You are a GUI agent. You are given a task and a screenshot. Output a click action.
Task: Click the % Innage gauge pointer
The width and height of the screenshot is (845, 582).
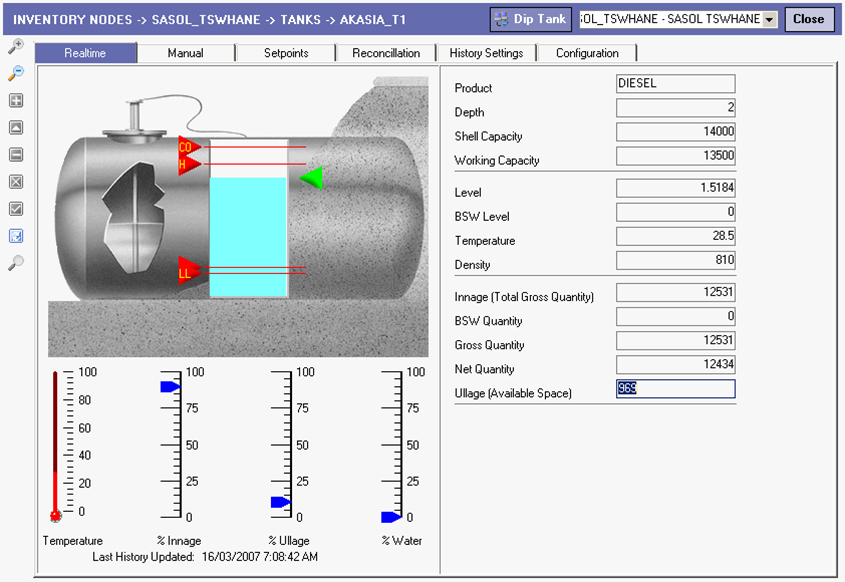coord(170,386)
